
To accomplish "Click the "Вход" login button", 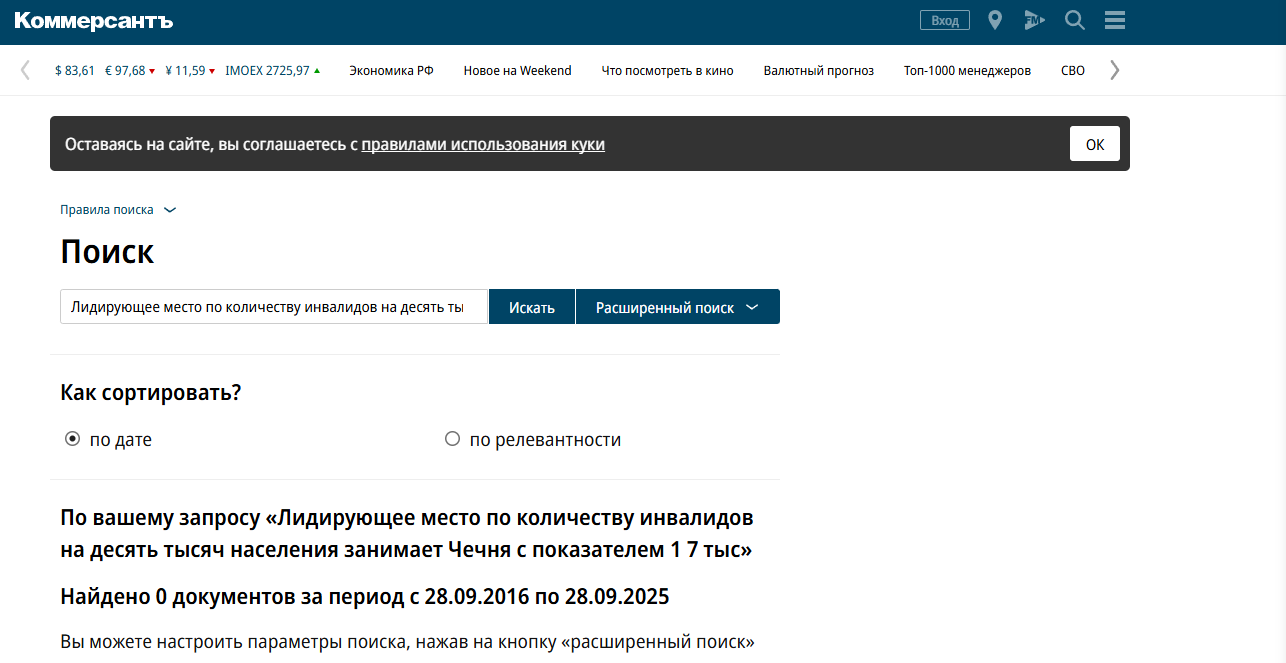I will (x=944, y=20).
